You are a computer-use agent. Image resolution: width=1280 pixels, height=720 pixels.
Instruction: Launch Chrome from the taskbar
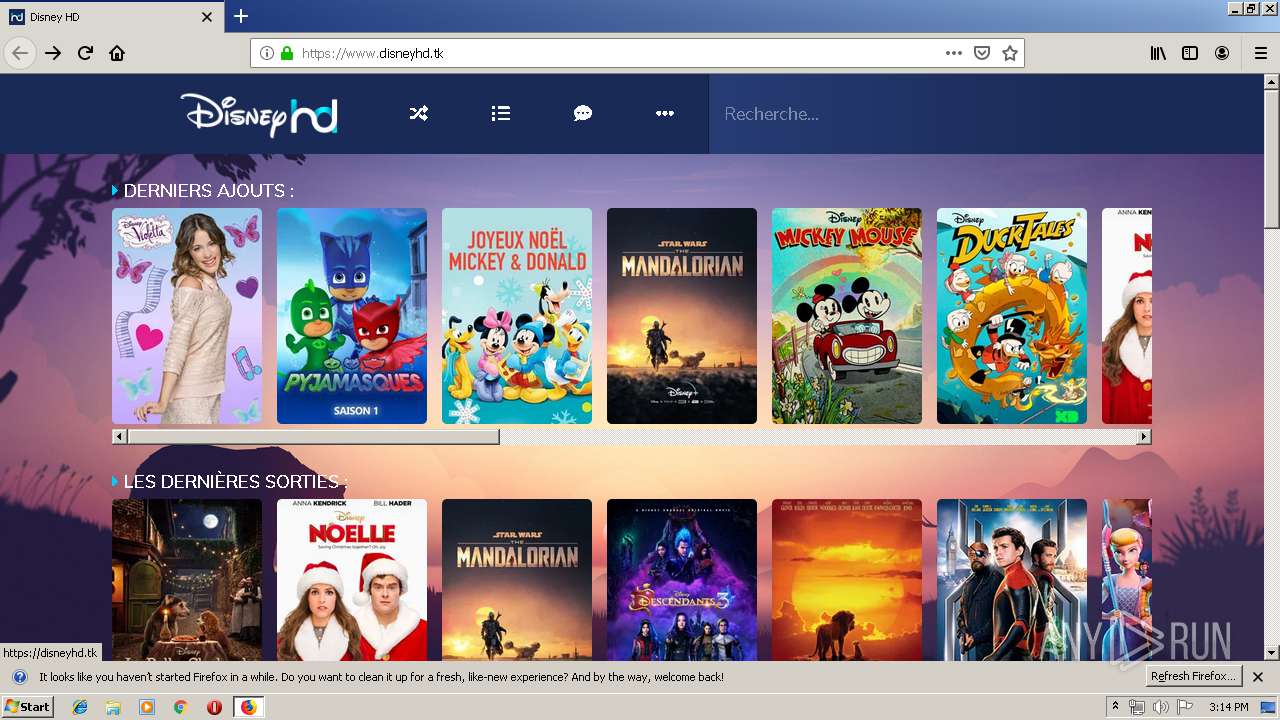180,707
